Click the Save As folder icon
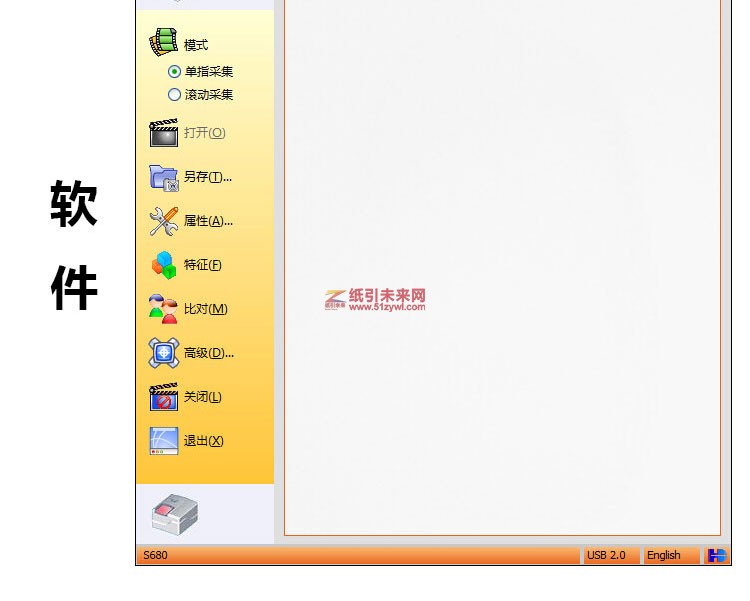This screenshot has width=750, height=601. point(163,177)
